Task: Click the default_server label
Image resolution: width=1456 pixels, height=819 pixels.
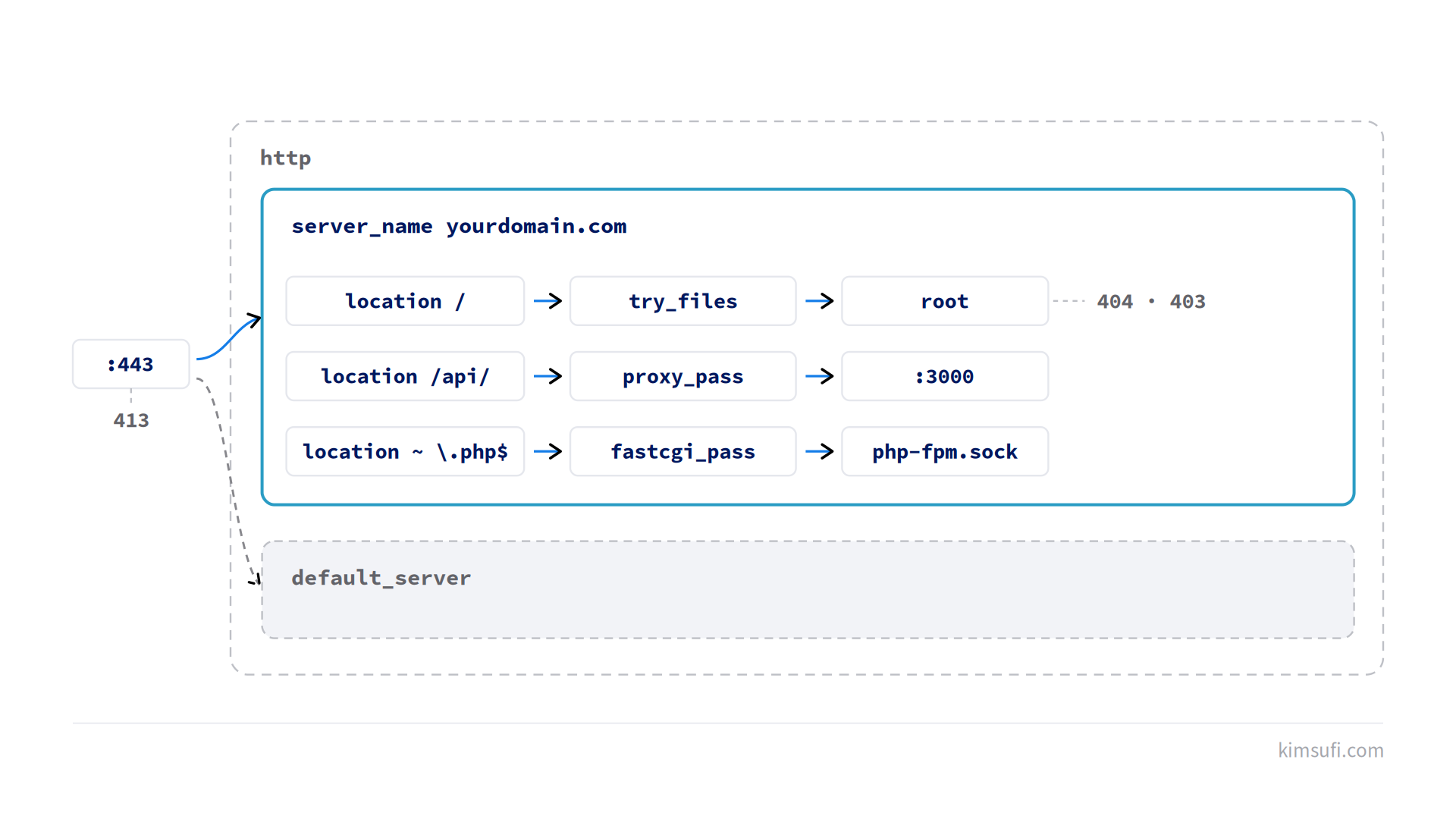Action: coord(381,578)
